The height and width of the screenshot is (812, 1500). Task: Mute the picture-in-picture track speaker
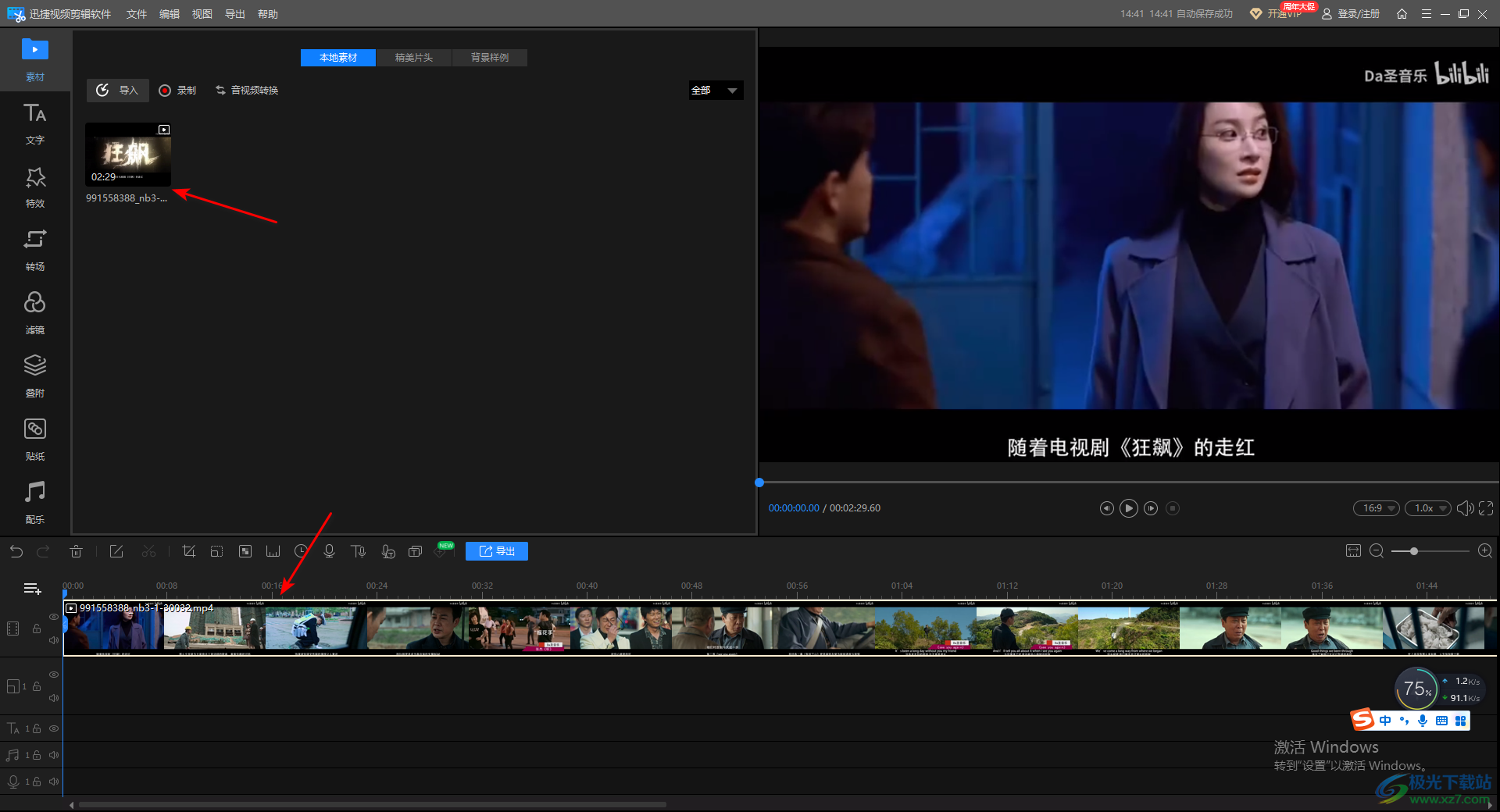point(54,698)
